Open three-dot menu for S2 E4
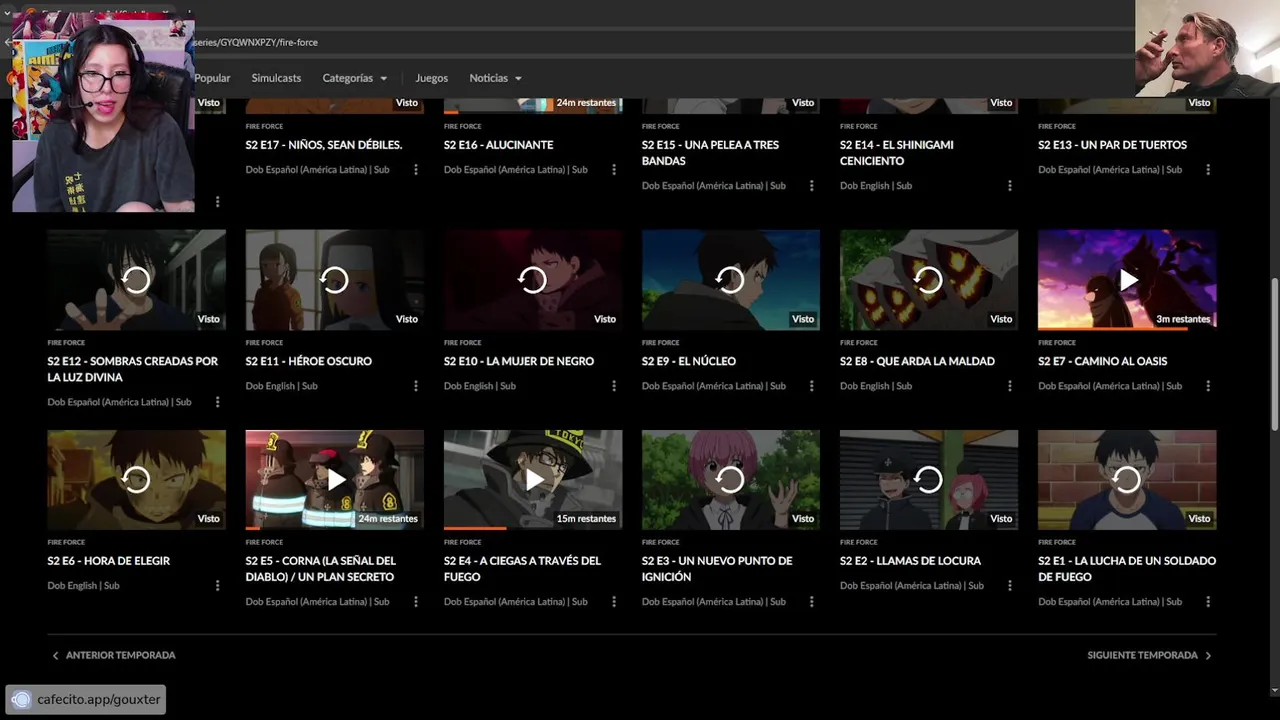This screenshot has height=720, width=1280. pos(614,602)
